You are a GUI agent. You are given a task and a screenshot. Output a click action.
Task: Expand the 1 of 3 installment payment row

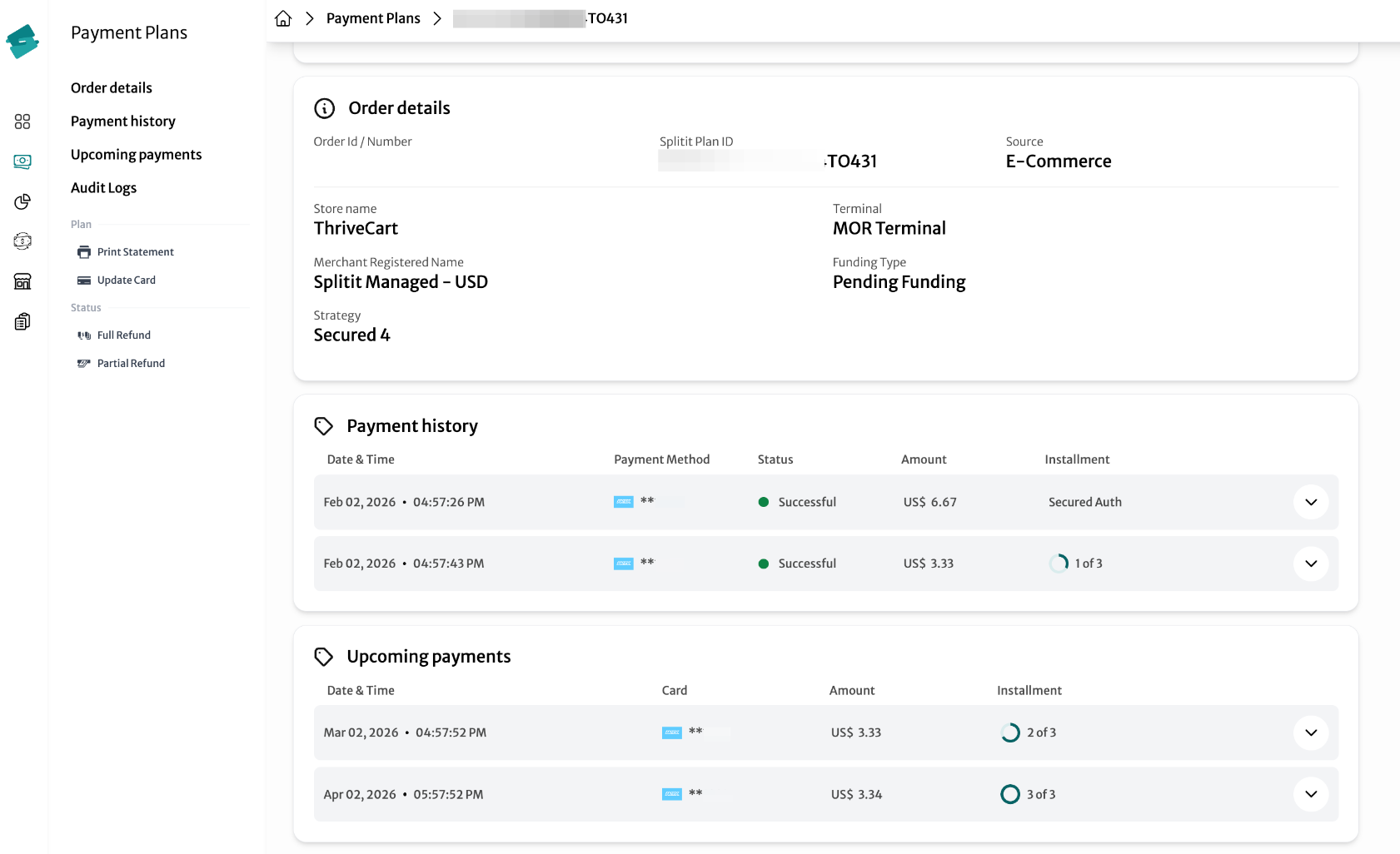tap(1311, 564)
